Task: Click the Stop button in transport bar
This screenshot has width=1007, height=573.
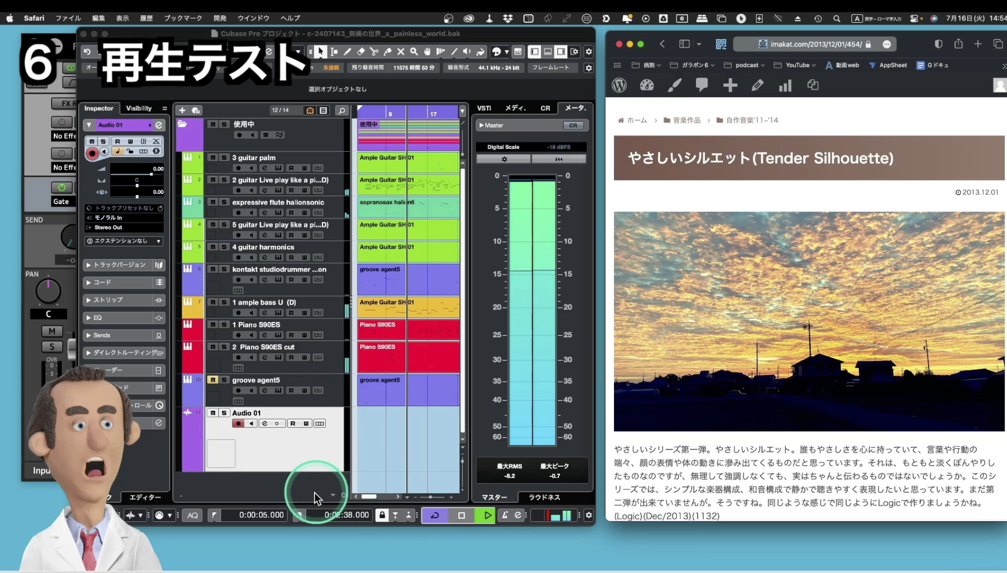Action: tap(461, 516)
